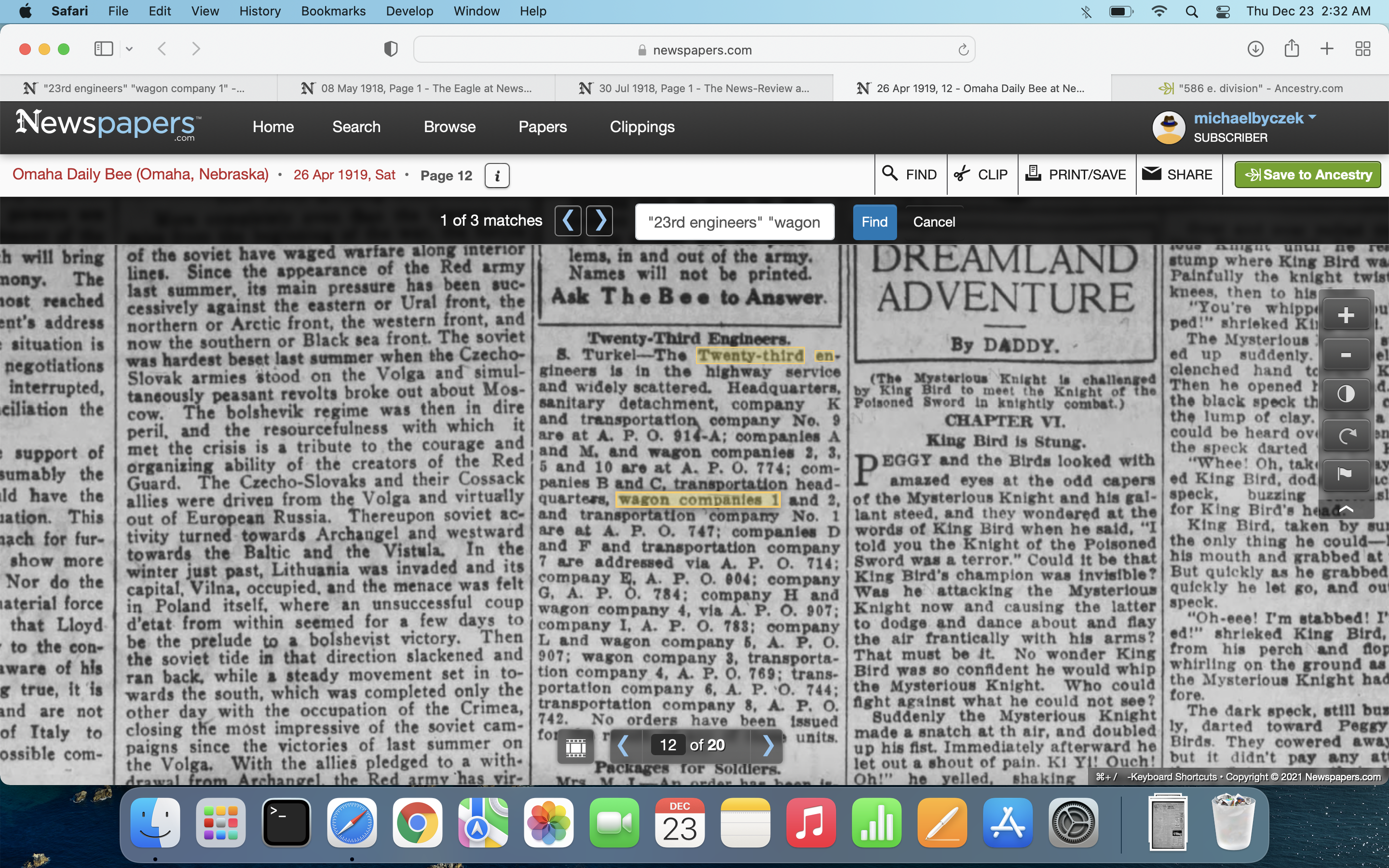Rotate the newspaper page image
Image resolution: width=1389 pixels, height=868 pixels.
point(1346,436)
